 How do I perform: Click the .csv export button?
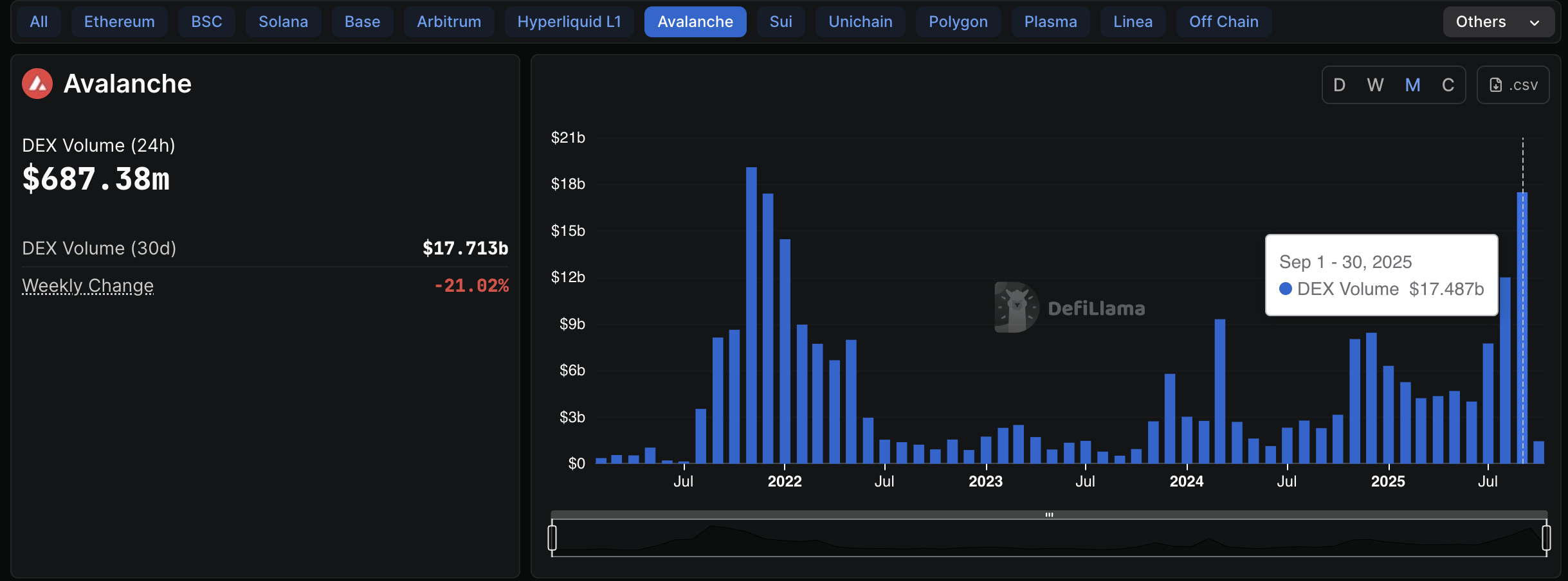(x=1513, y=84)
